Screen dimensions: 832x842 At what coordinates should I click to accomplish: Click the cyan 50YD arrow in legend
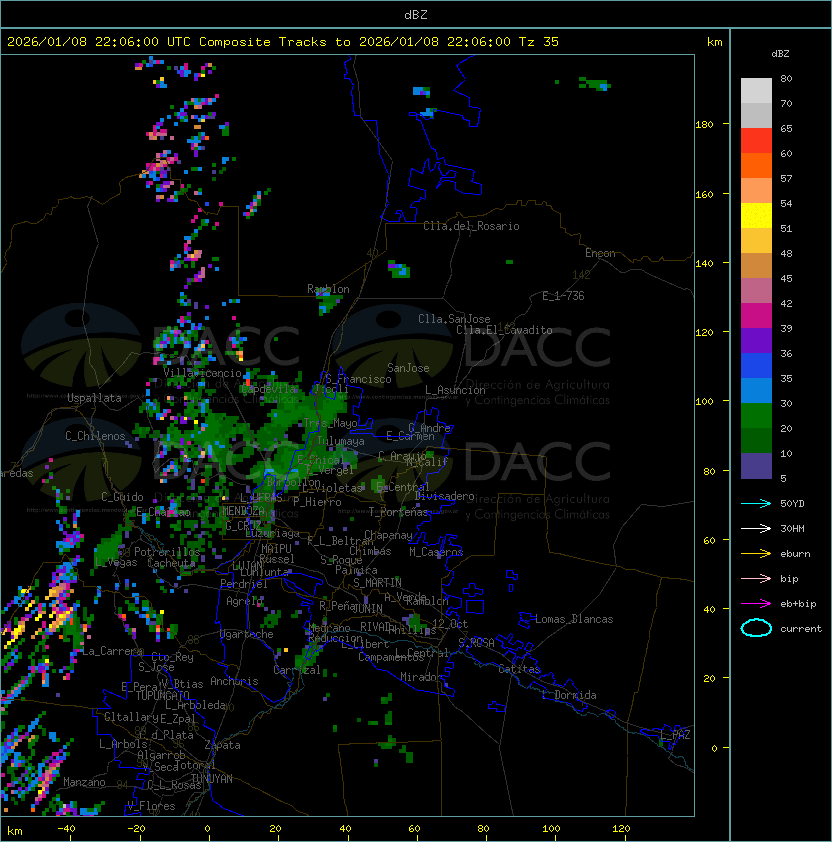coord(756,503)
